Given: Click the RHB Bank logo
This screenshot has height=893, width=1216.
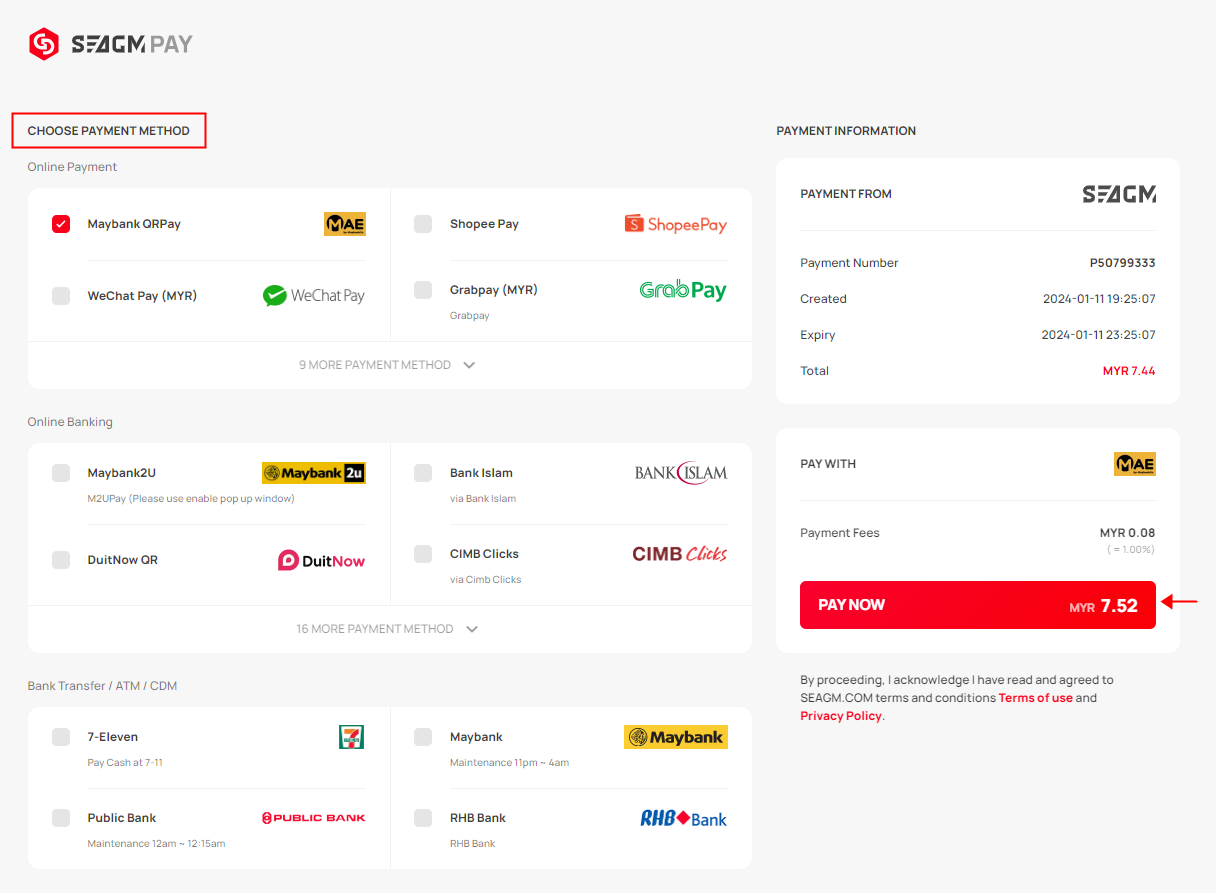Looking at the screenshot, I should pos(684,818).
